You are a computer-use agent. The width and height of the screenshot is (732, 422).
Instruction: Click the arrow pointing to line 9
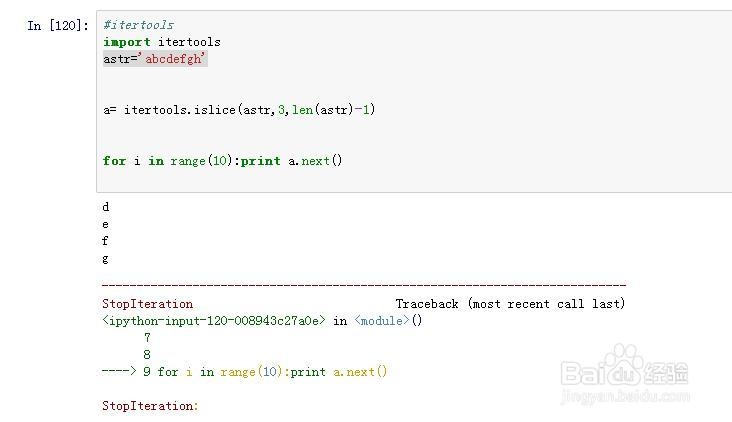(119, 371)
